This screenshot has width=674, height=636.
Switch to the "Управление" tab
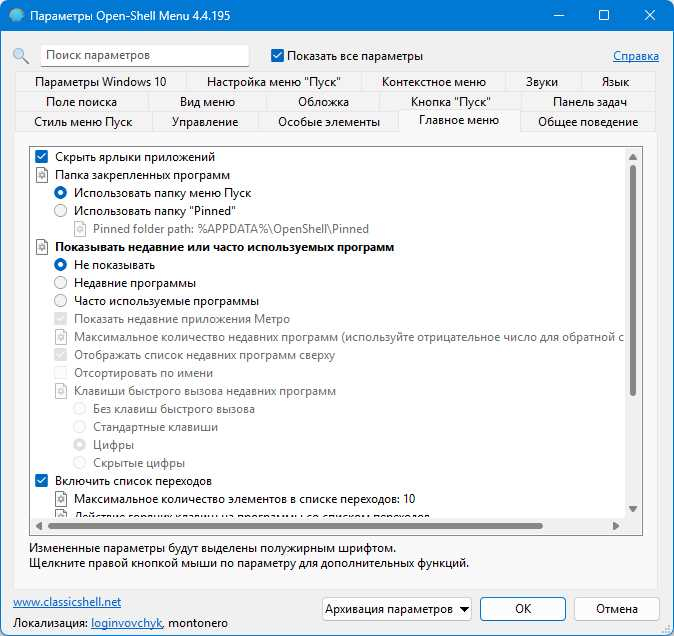point(205,122)
